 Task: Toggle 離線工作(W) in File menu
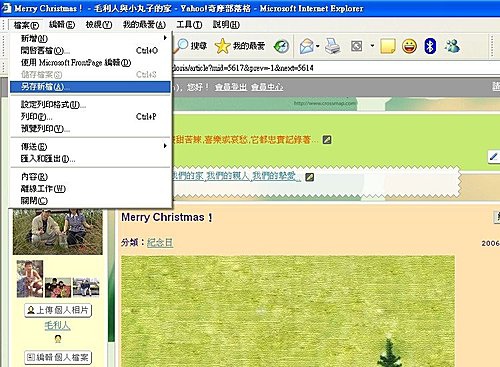pos(90,189)
